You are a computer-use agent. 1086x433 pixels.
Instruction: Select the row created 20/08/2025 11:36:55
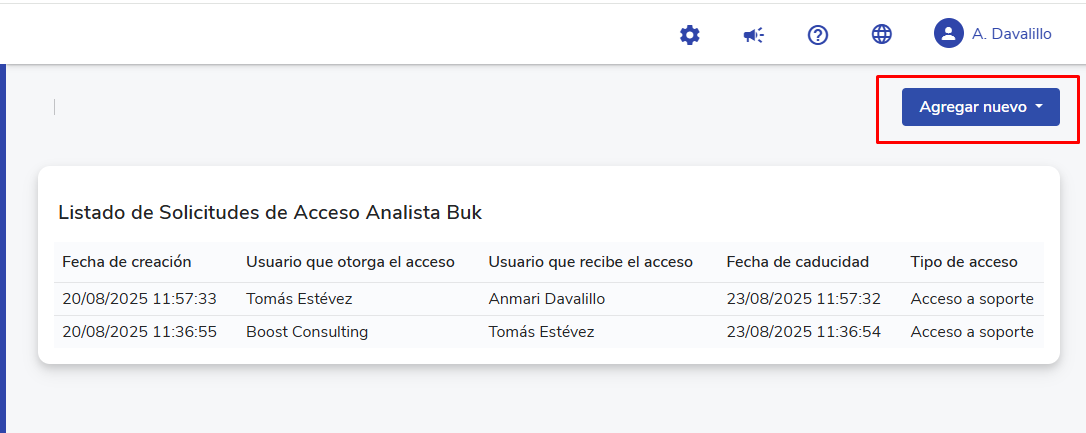tap(139, 332)
